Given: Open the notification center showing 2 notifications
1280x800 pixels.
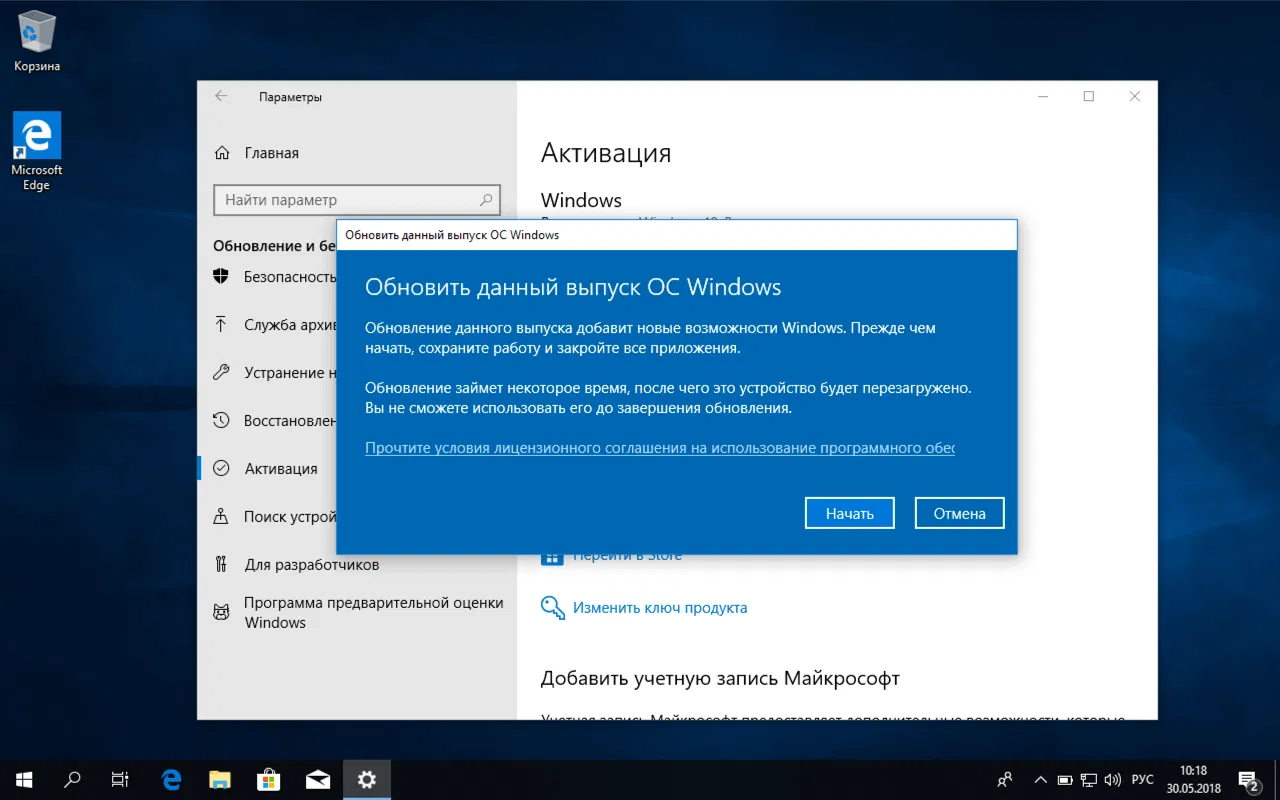Looking at the screenshot, I should [x=1248, y=779].
